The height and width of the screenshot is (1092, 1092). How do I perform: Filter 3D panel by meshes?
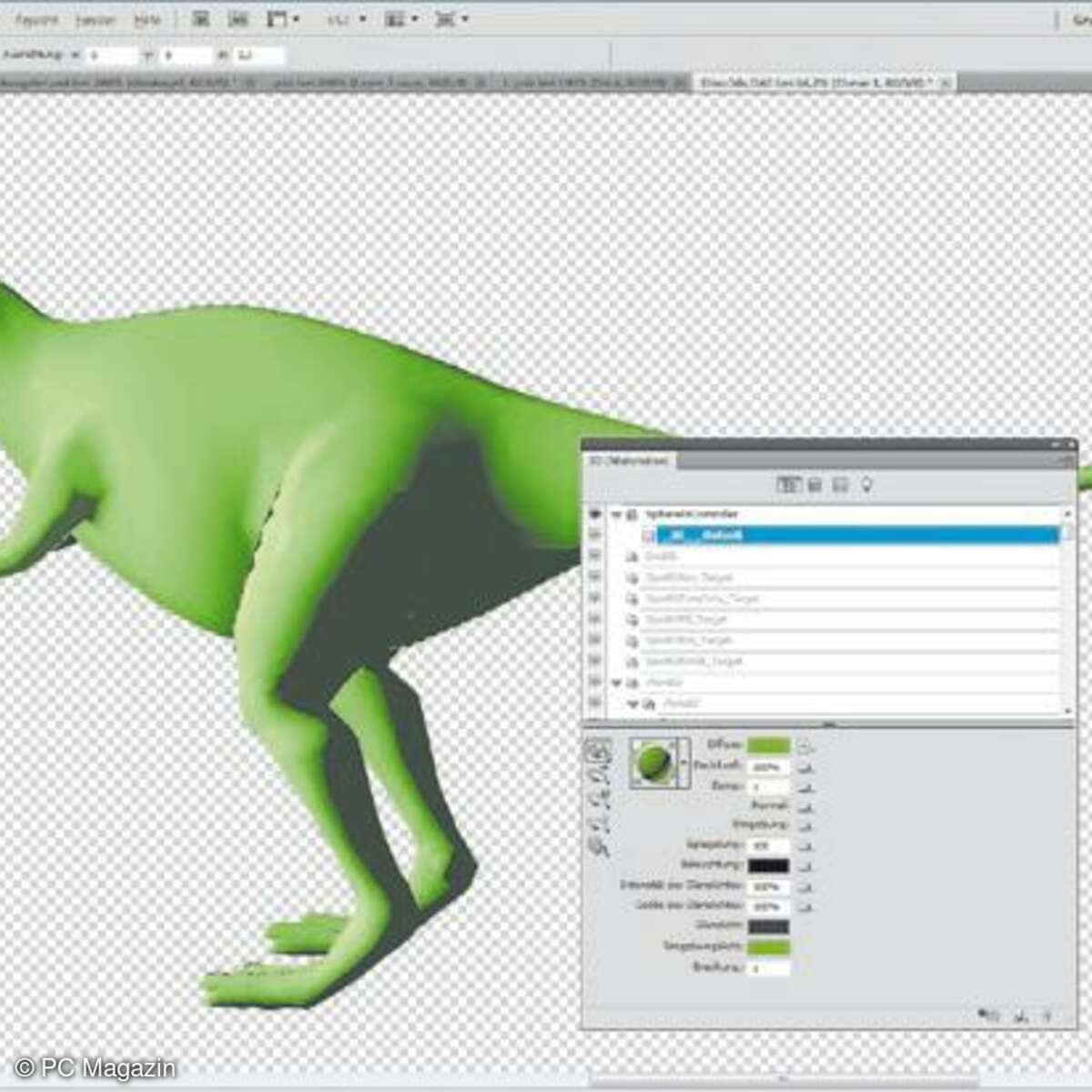tap(814, 485)
